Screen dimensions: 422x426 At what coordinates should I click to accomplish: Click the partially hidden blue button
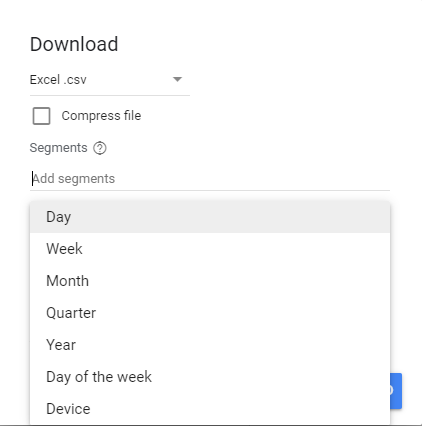396,391
